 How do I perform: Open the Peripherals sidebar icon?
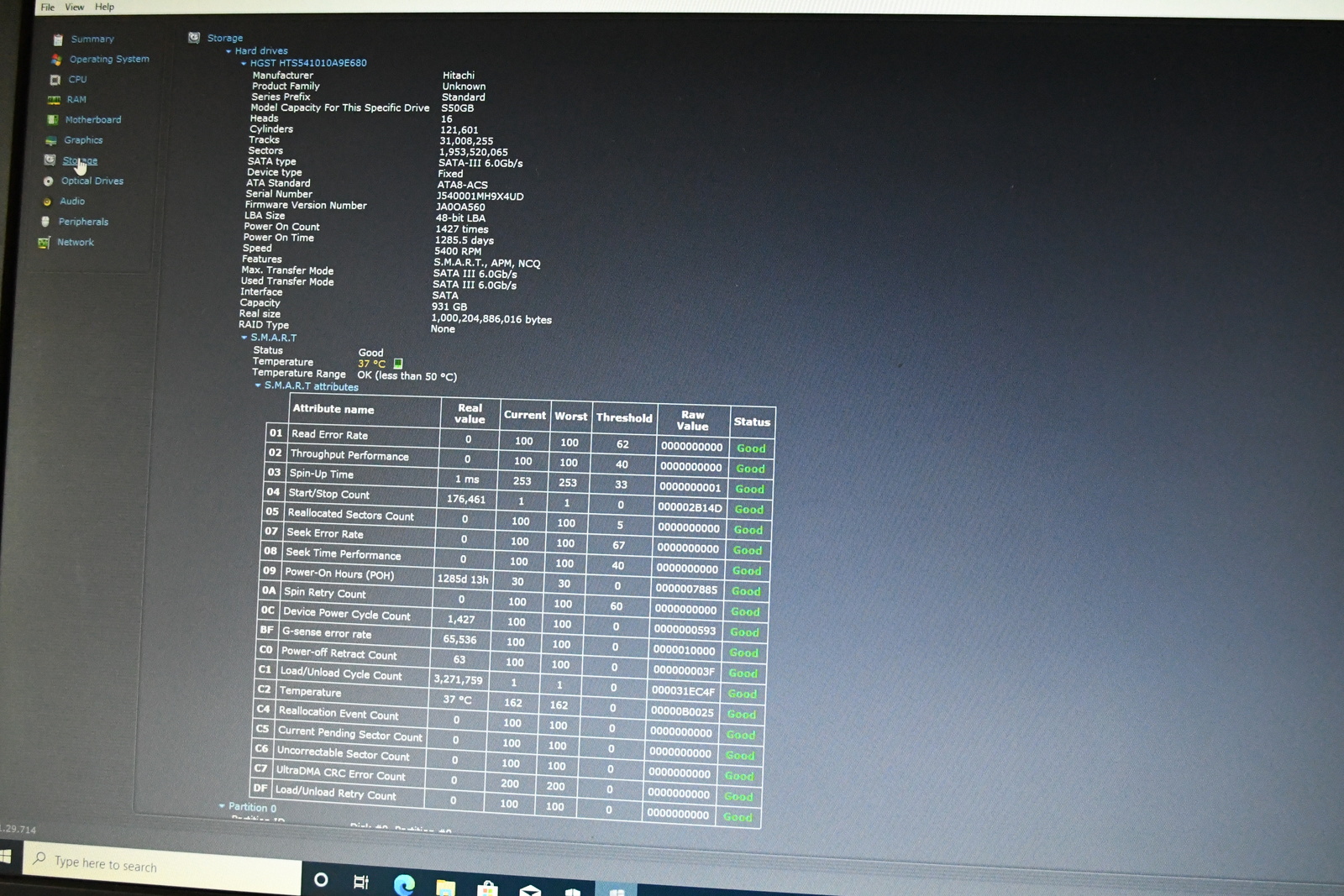[45, 222]
